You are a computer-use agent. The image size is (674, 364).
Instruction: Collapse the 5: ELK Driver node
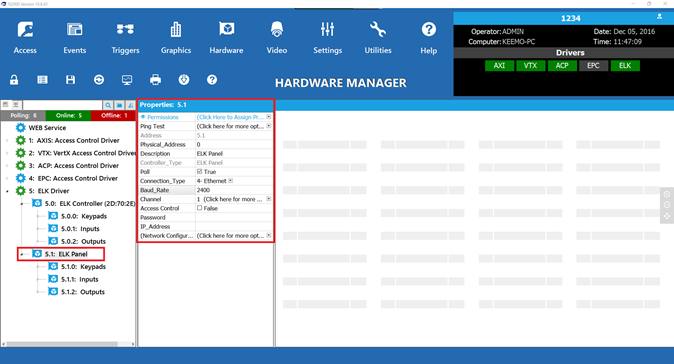[7, 191]
